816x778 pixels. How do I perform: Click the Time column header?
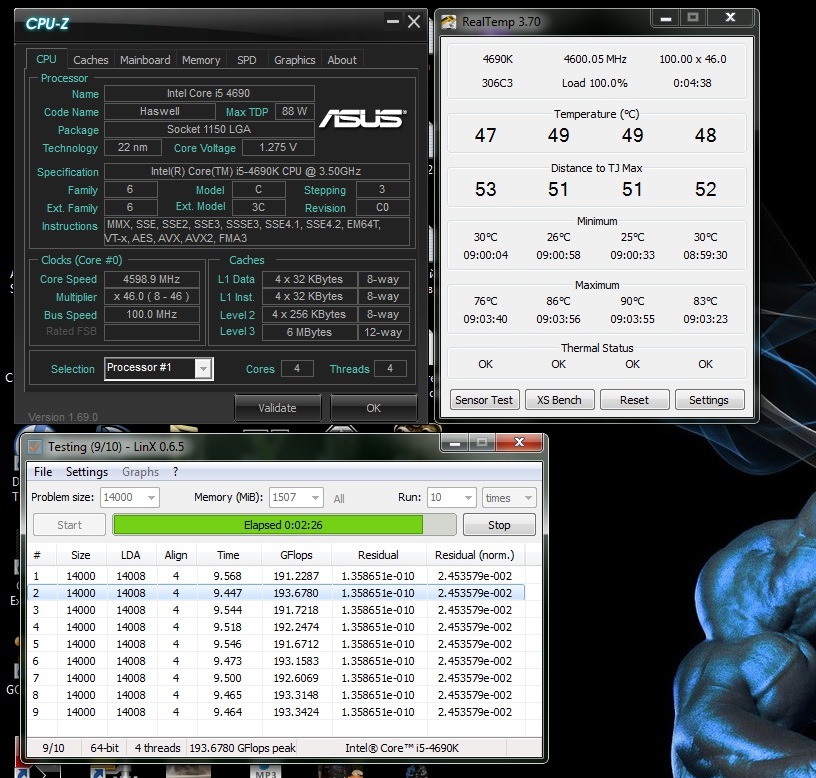pyautogui.click(x=228, y=555)
